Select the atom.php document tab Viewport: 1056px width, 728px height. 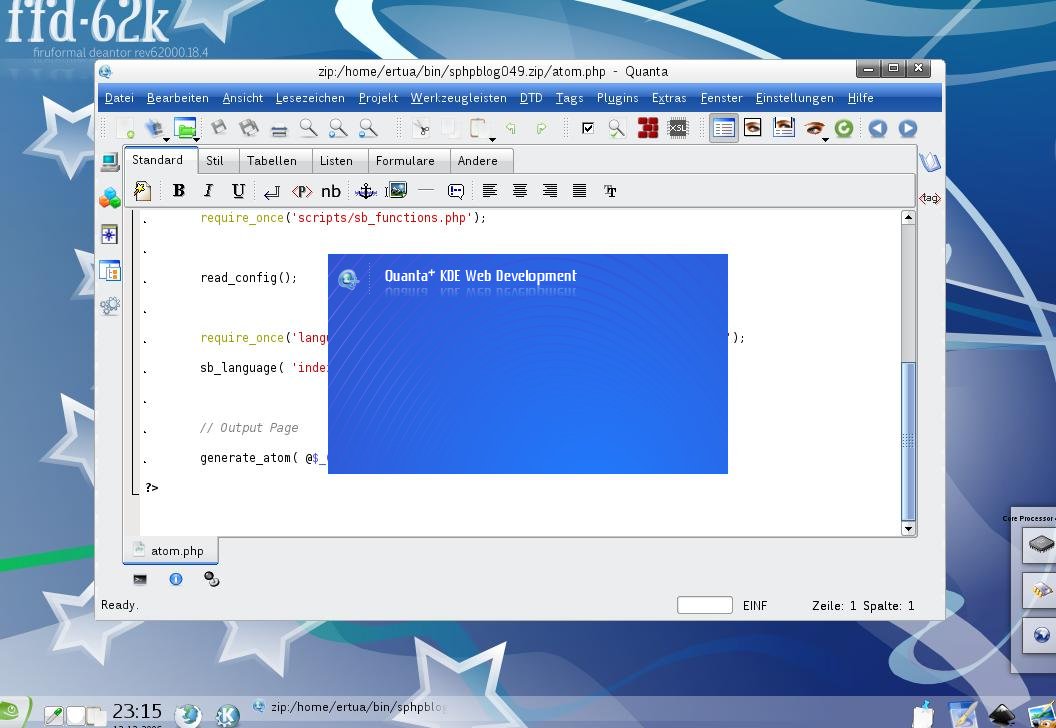[x=170, y=551]
